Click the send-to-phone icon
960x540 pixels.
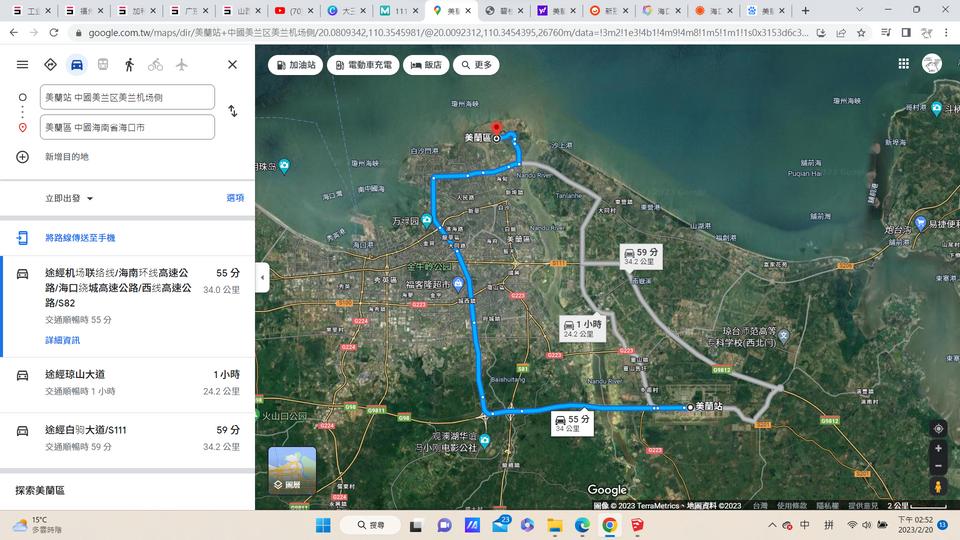coord(22,238)
